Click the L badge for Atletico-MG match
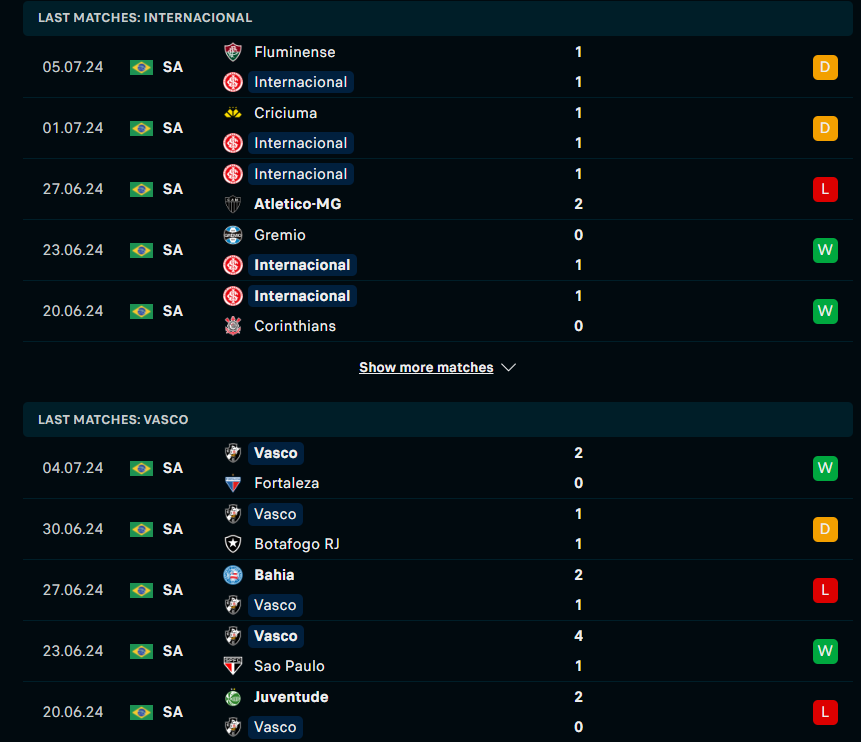The width and height of the screenshot is (861, 742). pos(825,189)
